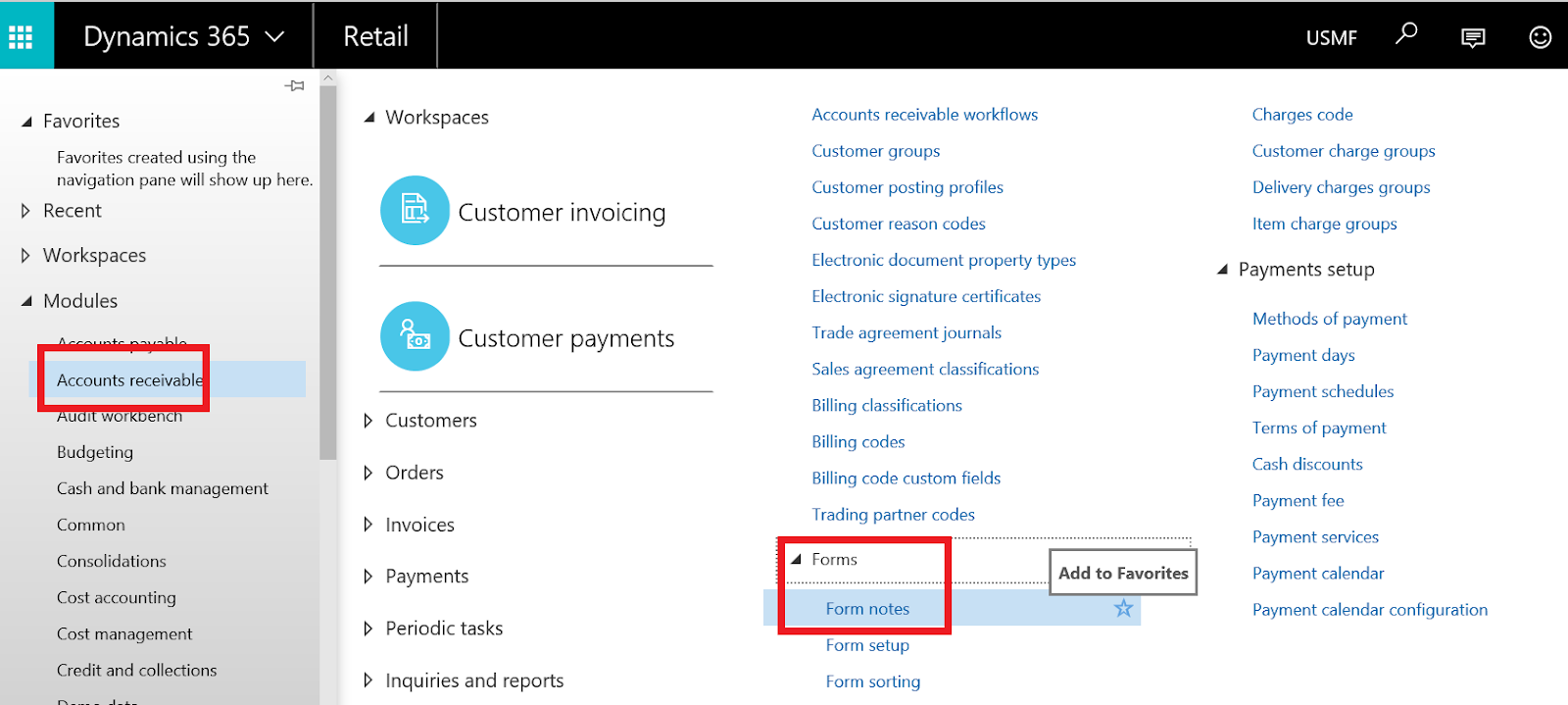
Task: Star Form notes as a favorite
Action: pyautogui.click(x=1123, y=609)
